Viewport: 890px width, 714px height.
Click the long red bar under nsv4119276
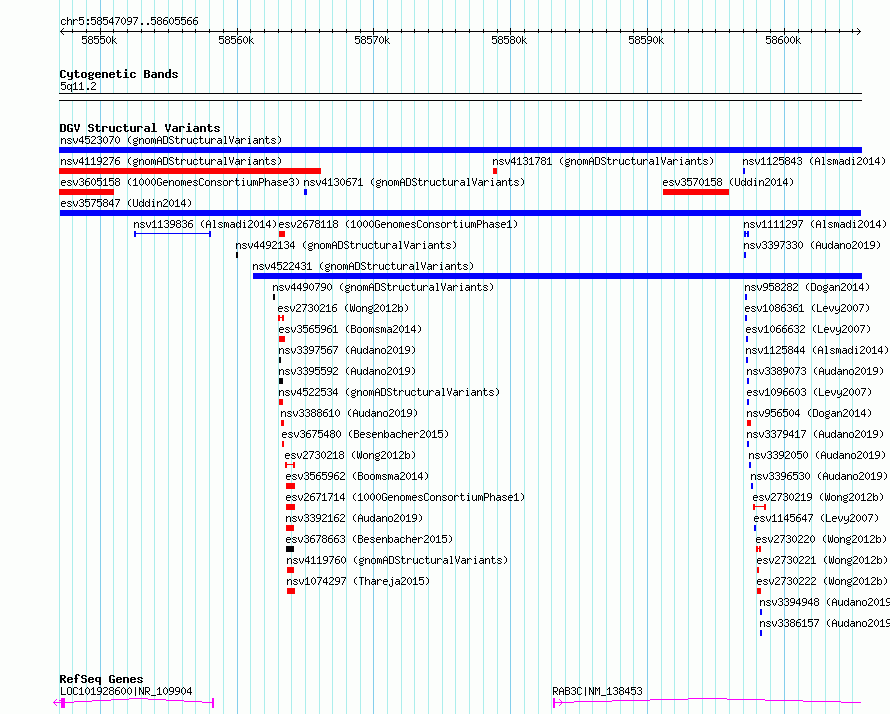pos(190,171)
